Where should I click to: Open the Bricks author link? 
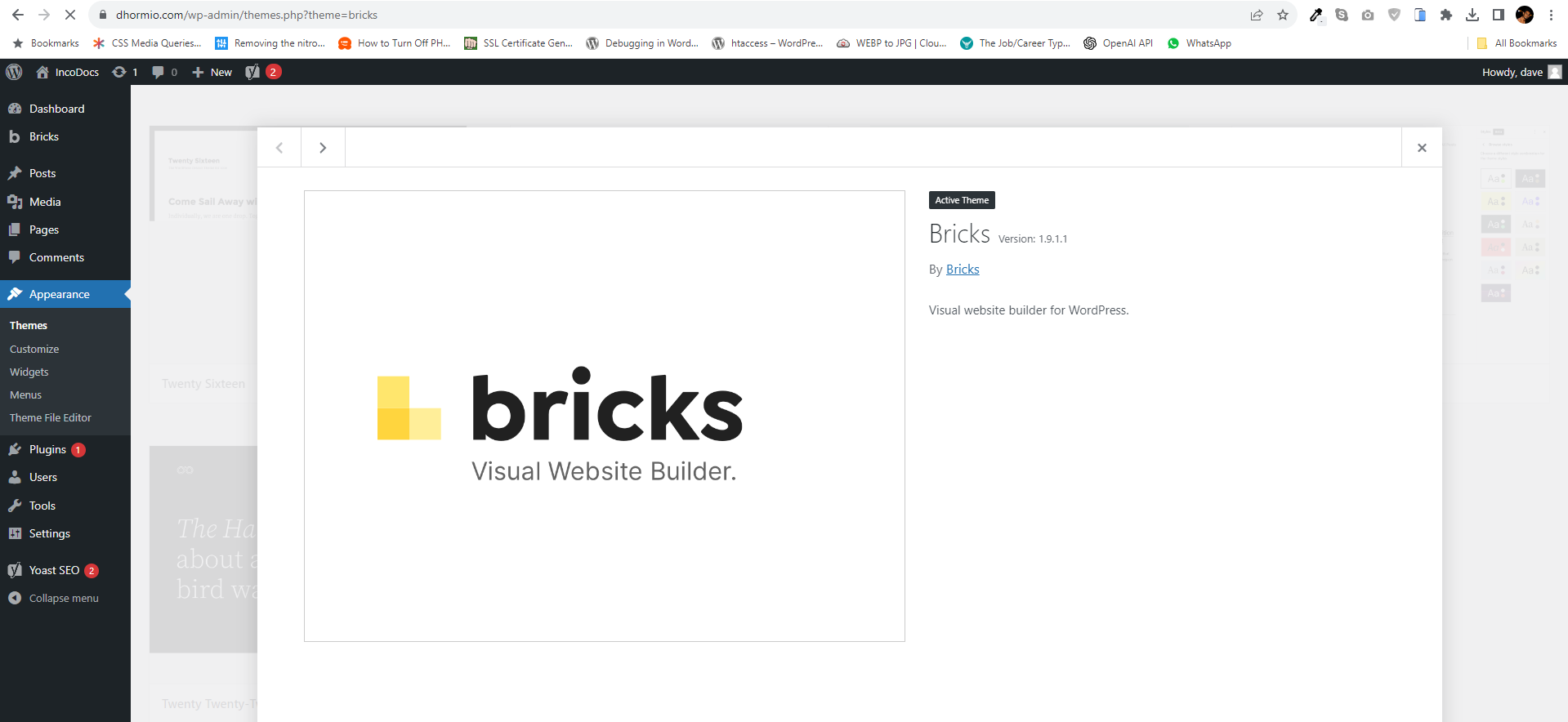tap(963, 270)
